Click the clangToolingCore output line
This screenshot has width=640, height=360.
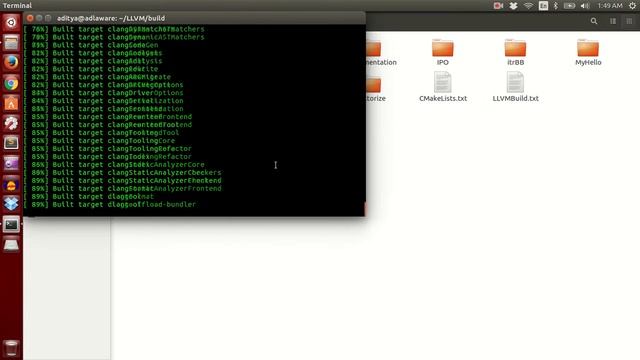point(99,141)
